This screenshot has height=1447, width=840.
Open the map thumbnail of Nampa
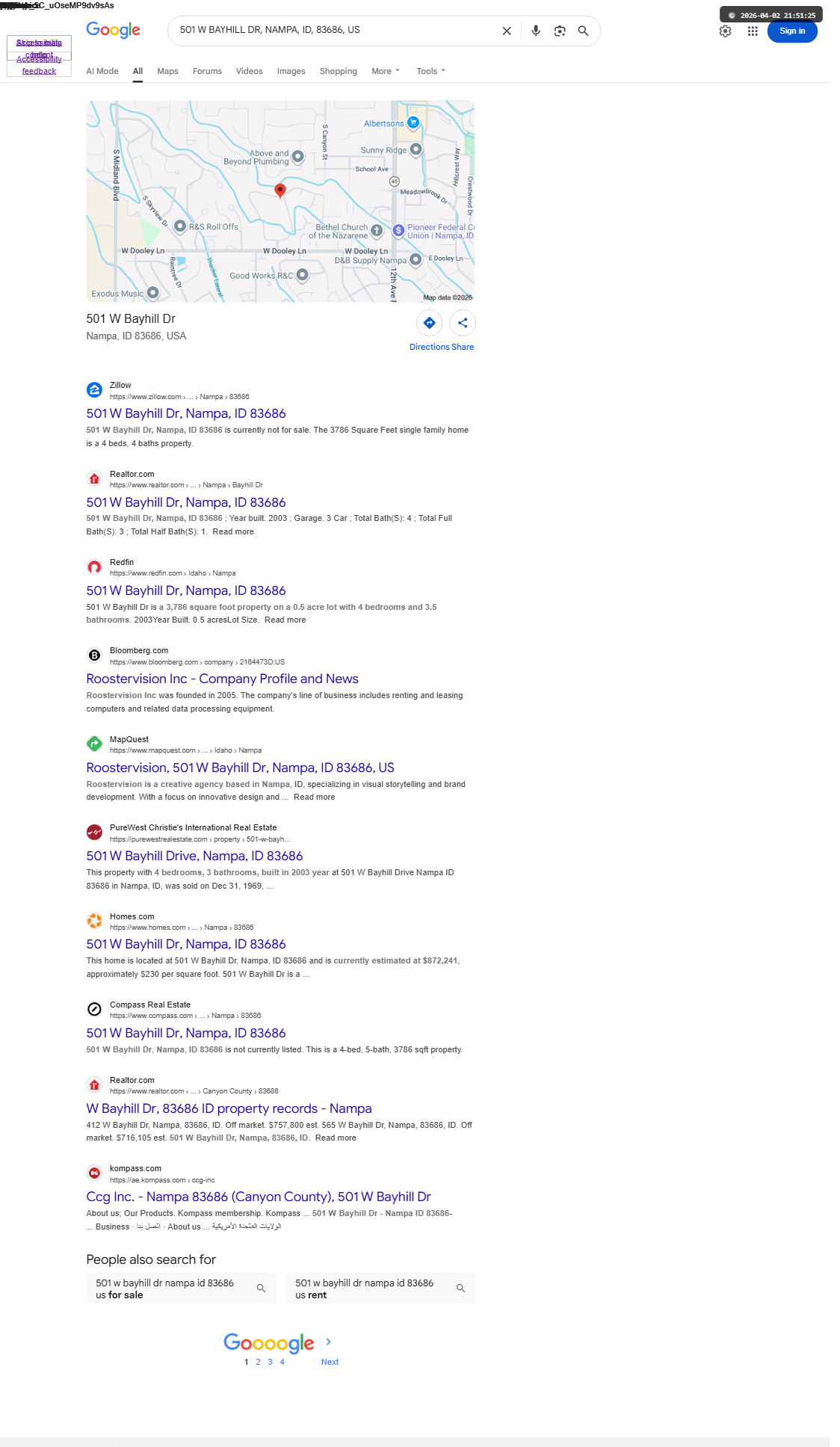280,202
